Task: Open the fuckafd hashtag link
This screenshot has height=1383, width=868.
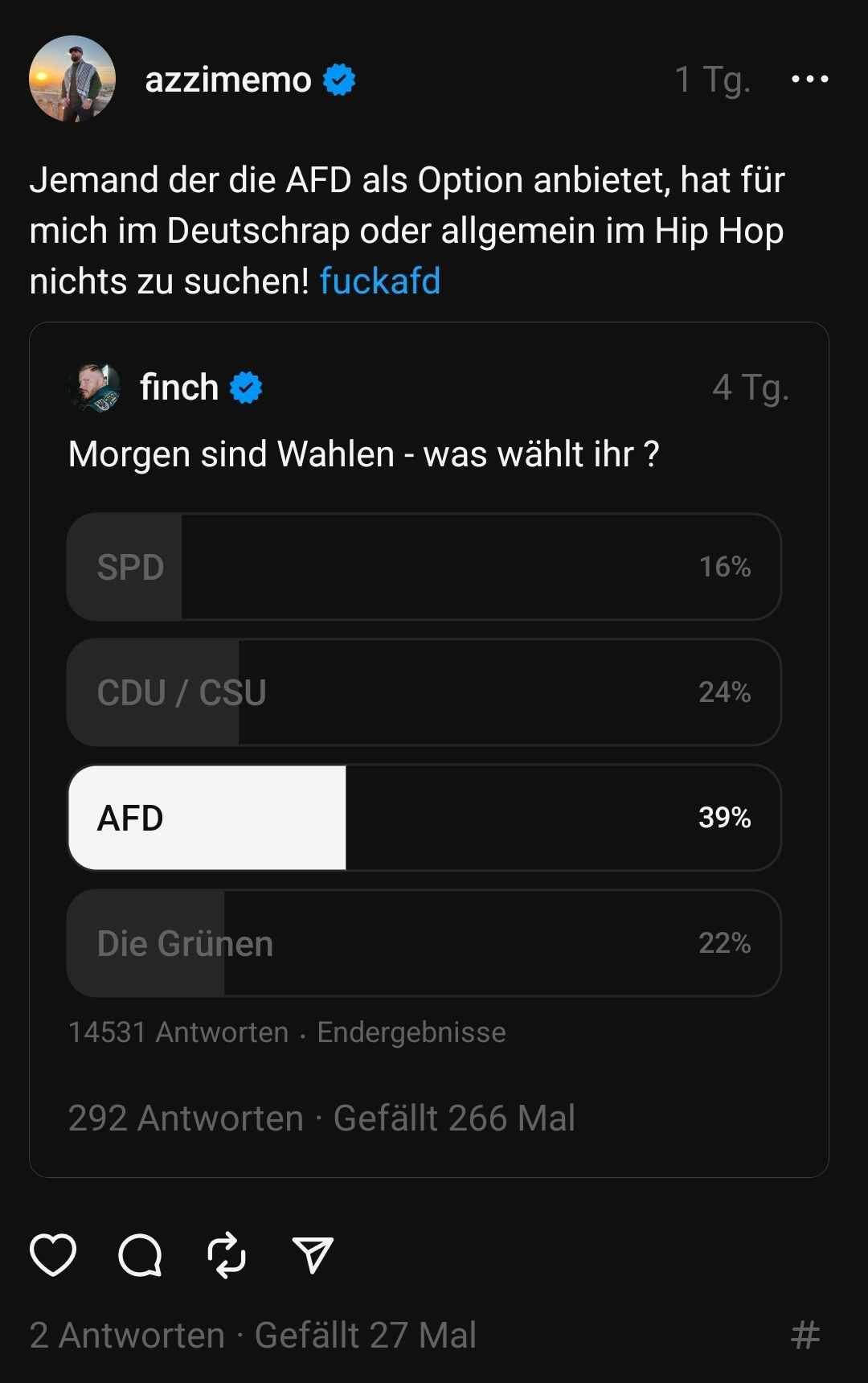Action: pos(380,281)
